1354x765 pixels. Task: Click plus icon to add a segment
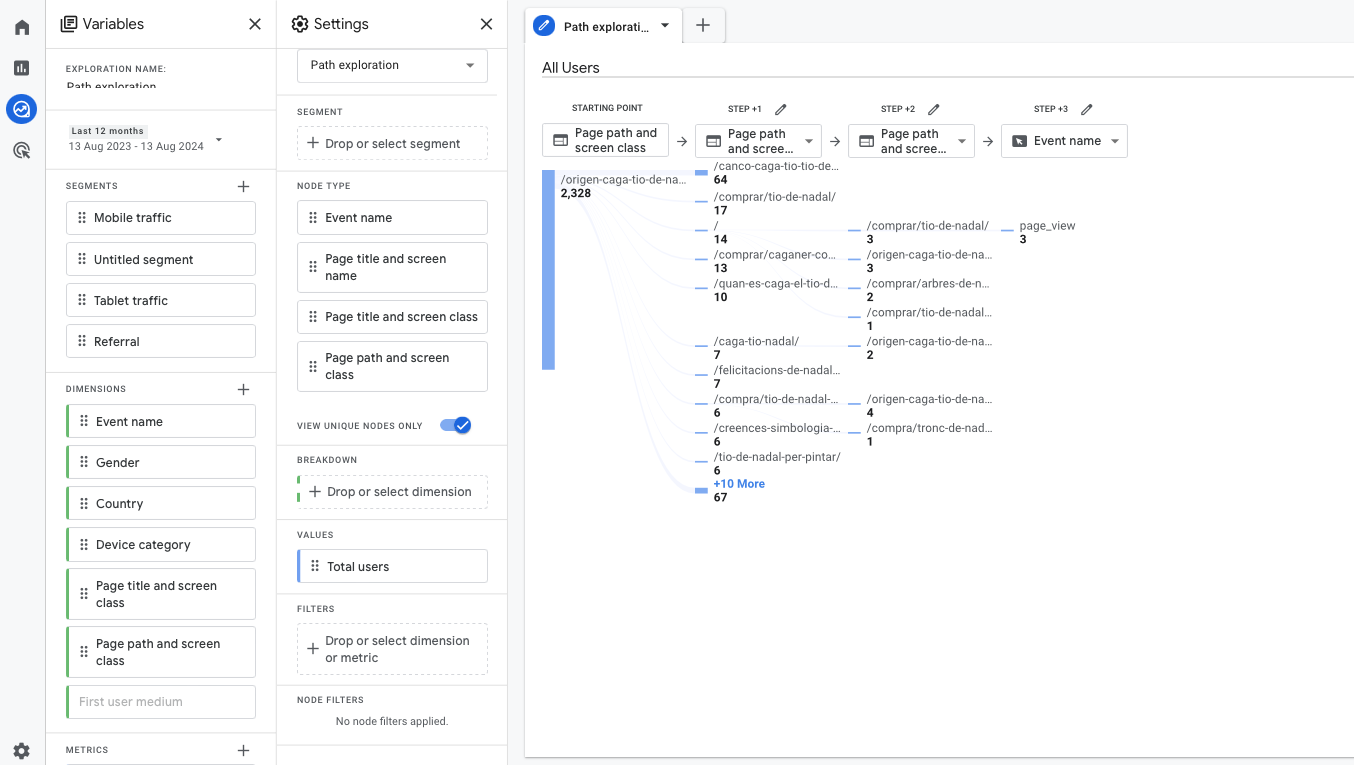pos(243,186)
